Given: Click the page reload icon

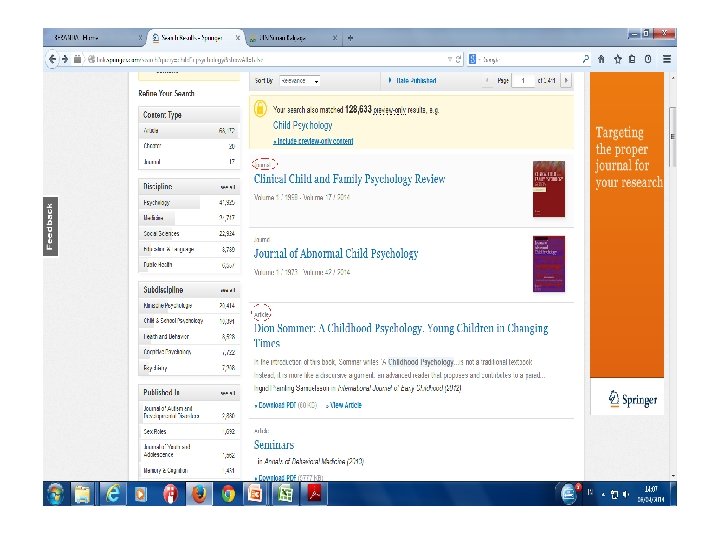Looking at the screenshot, I should click(x=458, y=59).
